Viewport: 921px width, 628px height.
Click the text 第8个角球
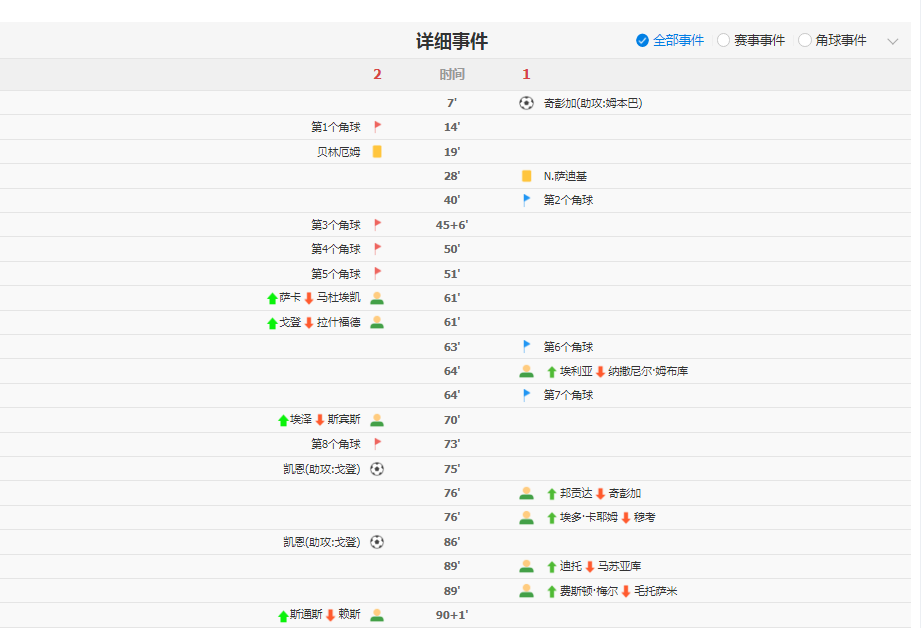click(x=336, y=445)
